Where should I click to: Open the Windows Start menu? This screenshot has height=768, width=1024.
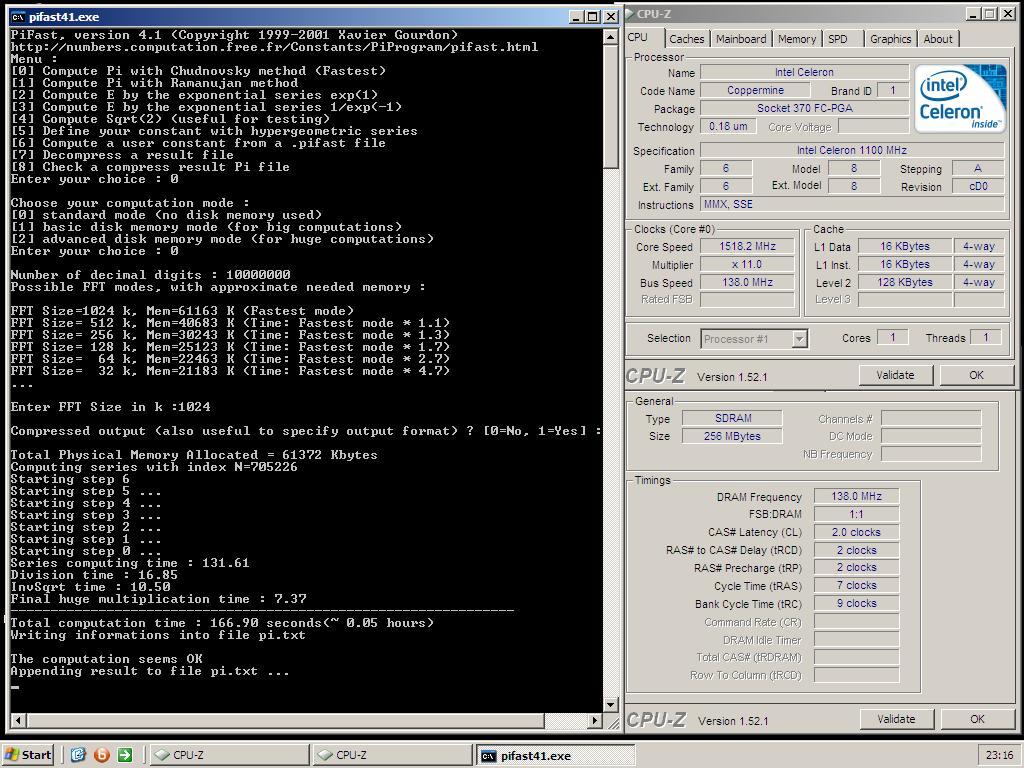(29, 755)
